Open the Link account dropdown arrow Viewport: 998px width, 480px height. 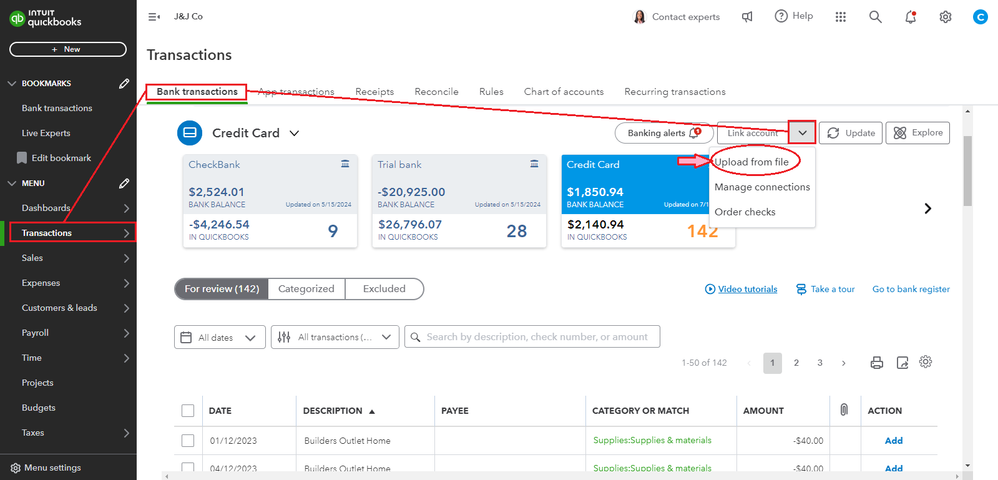pos(802,133)
